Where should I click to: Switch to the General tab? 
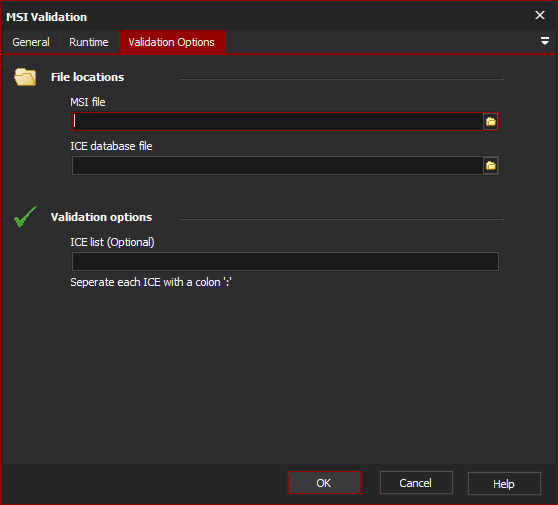pyautogui.click(x=31, y=42)
